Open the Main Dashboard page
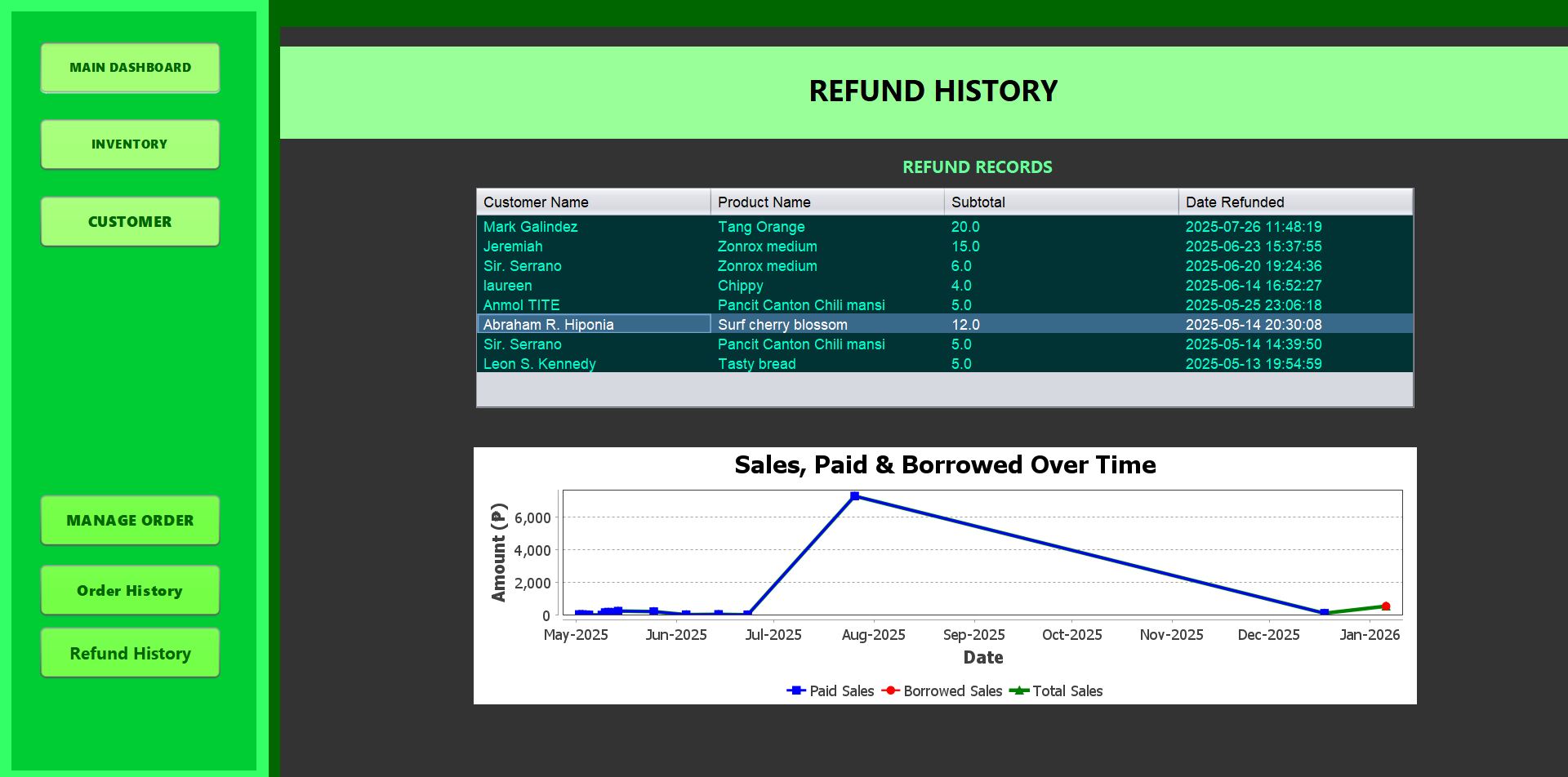Viewport: 1568px width, 777px height. tap(130, 68)
